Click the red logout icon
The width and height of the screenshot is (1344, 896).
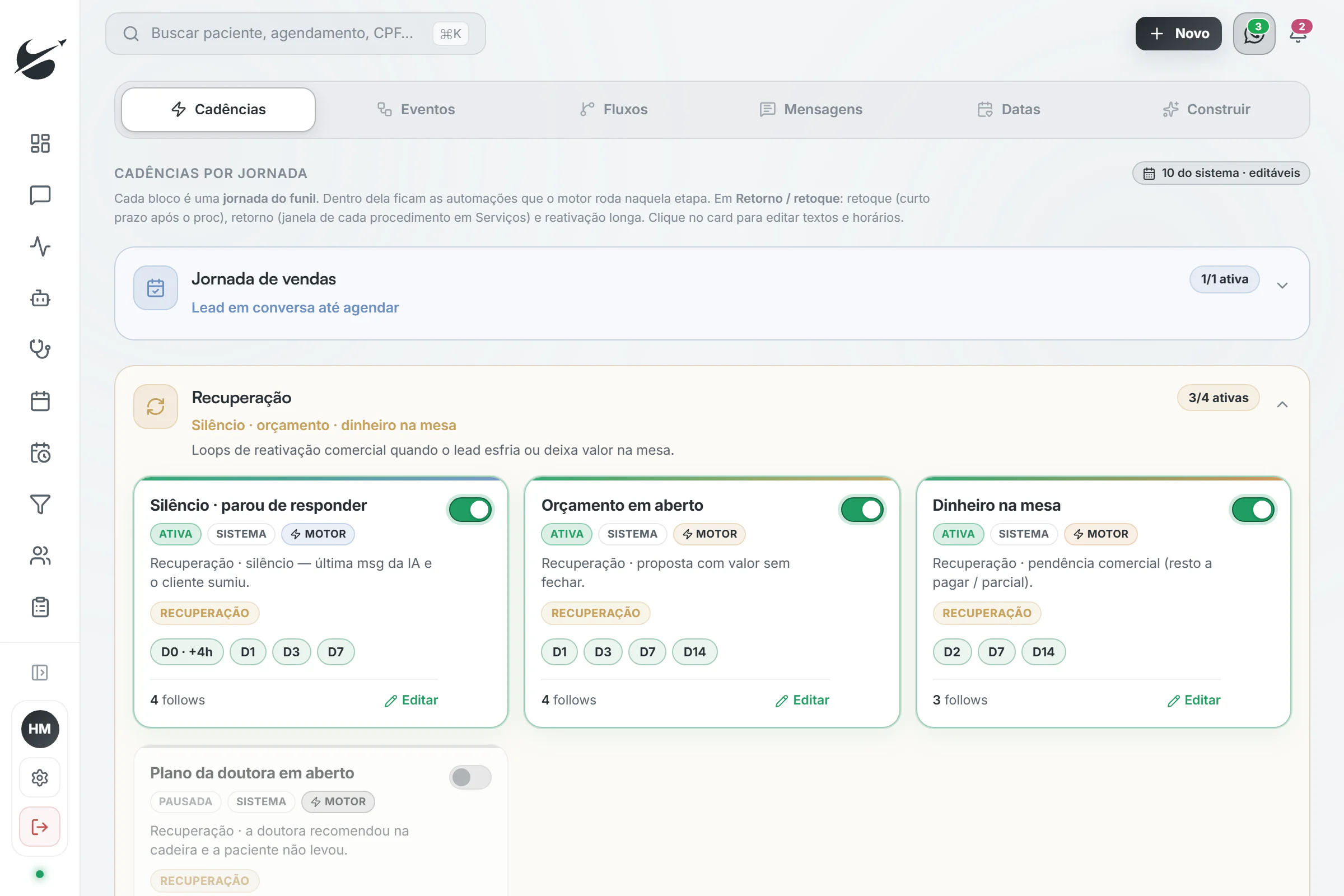coord(39,827)
